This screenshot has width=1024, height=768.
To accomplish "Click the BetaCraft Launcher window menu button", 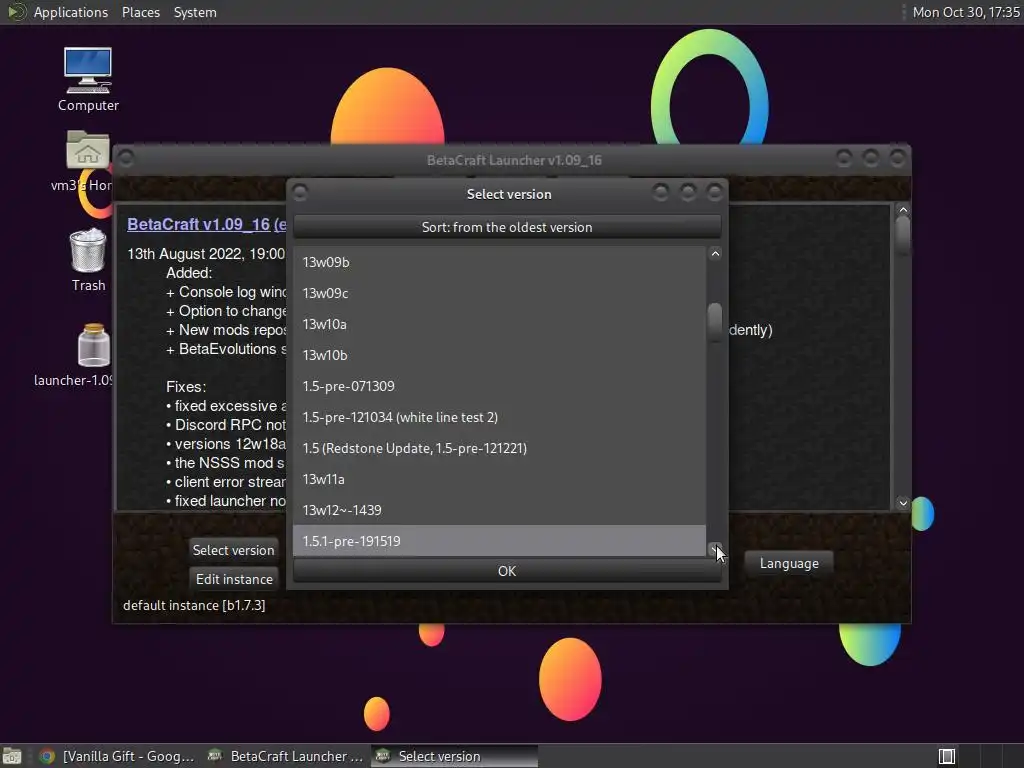I will pos(126,159).
